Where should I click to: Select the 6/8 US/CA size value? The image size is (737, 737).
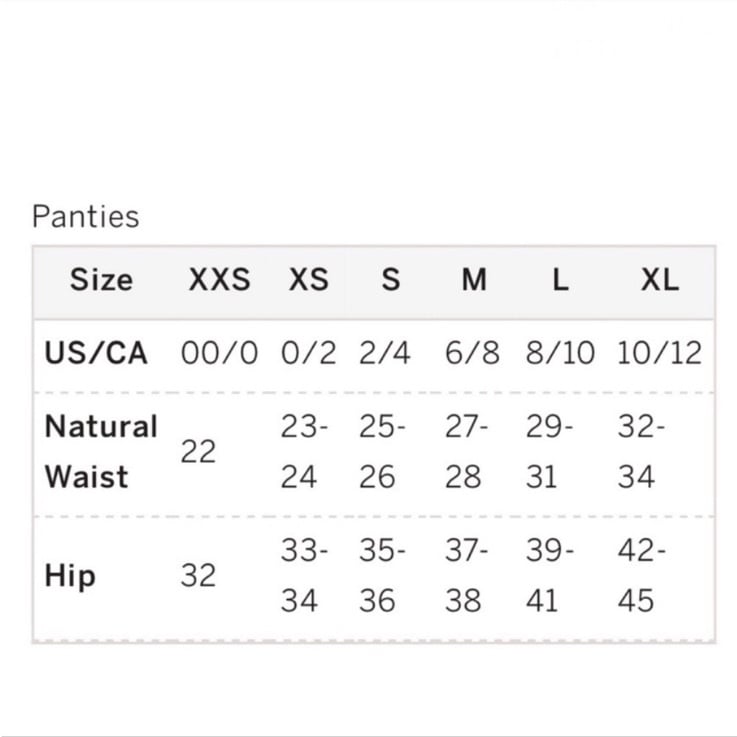pos(473,353)
